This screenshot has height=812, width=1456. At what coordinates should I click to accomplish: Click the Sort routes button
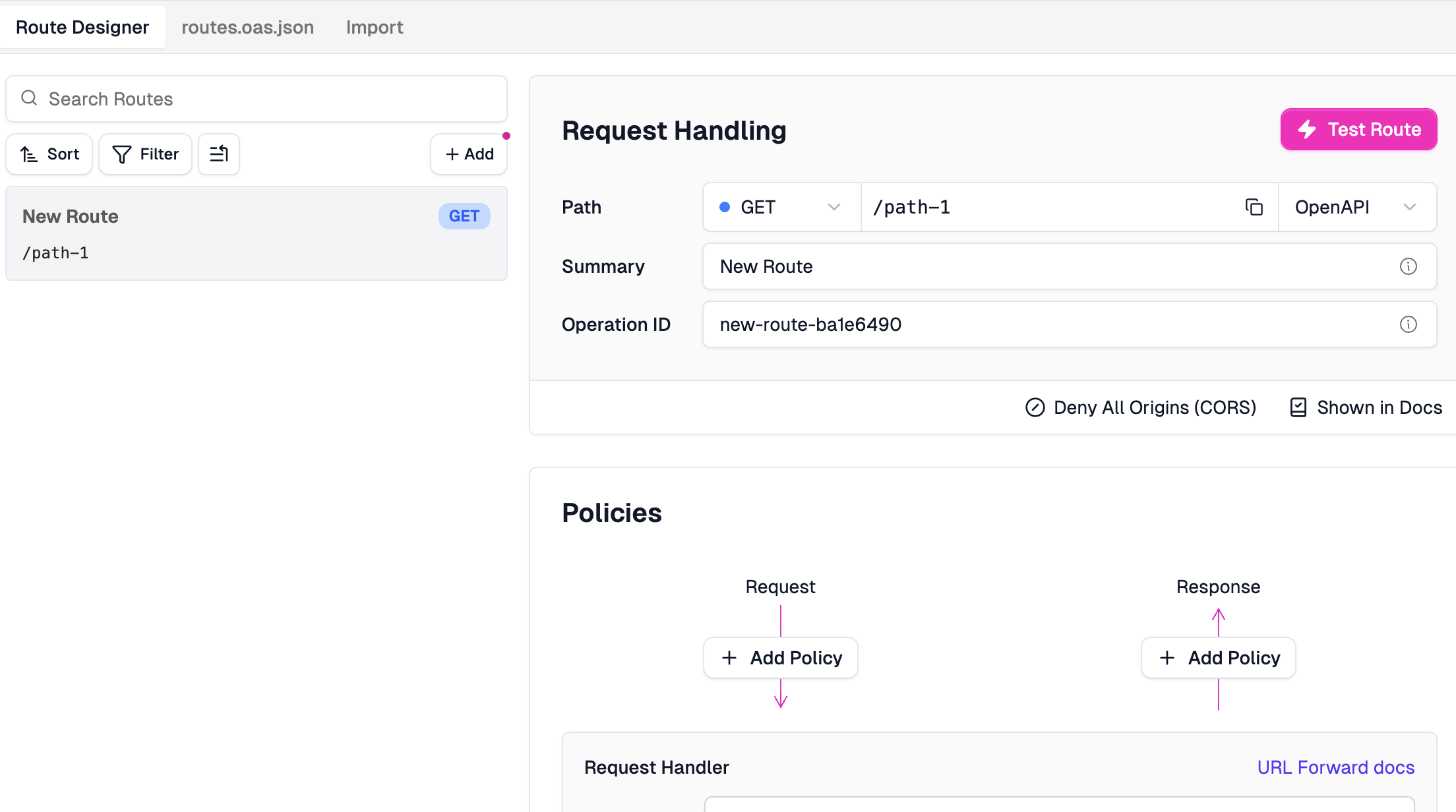(x=49, y=154)
